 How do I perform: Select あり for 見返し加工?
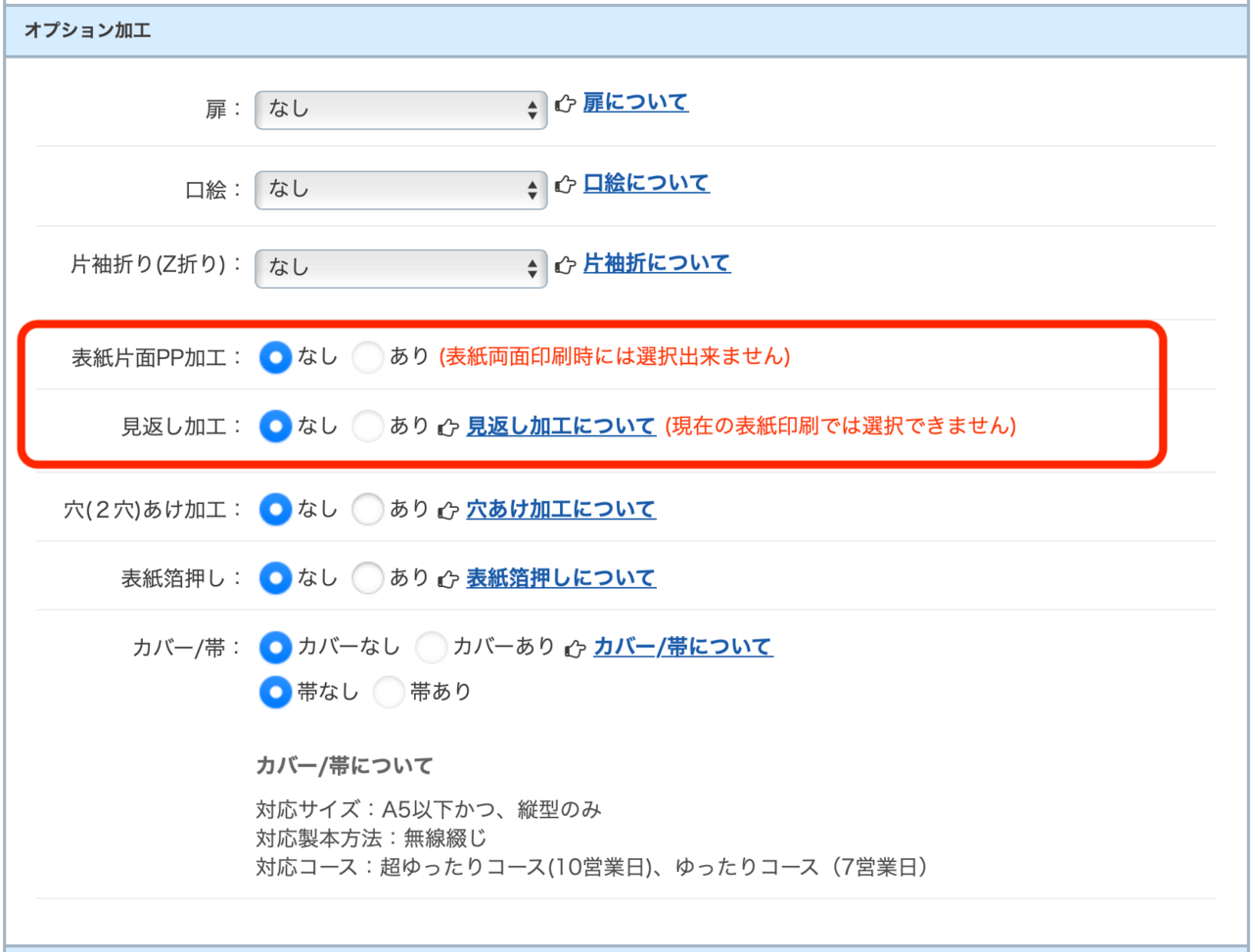pos(367,427)
